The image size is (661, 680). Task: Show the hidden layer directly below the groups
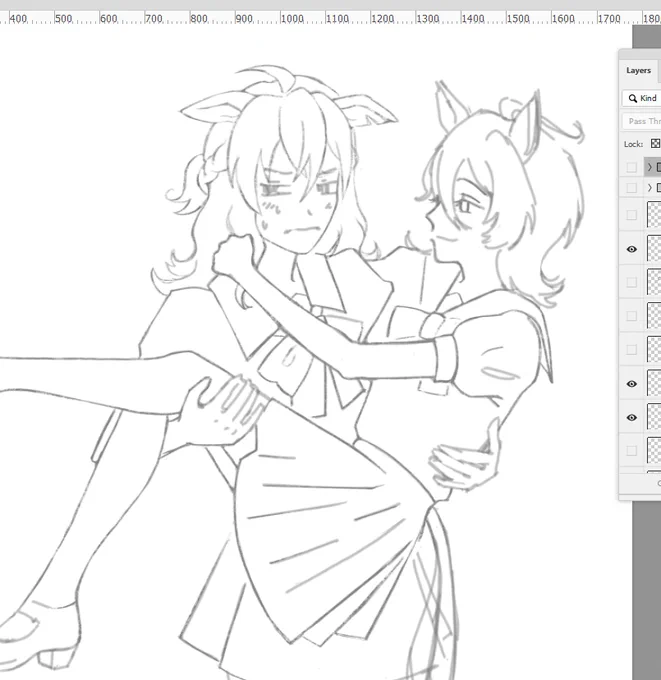click(632, 215)
